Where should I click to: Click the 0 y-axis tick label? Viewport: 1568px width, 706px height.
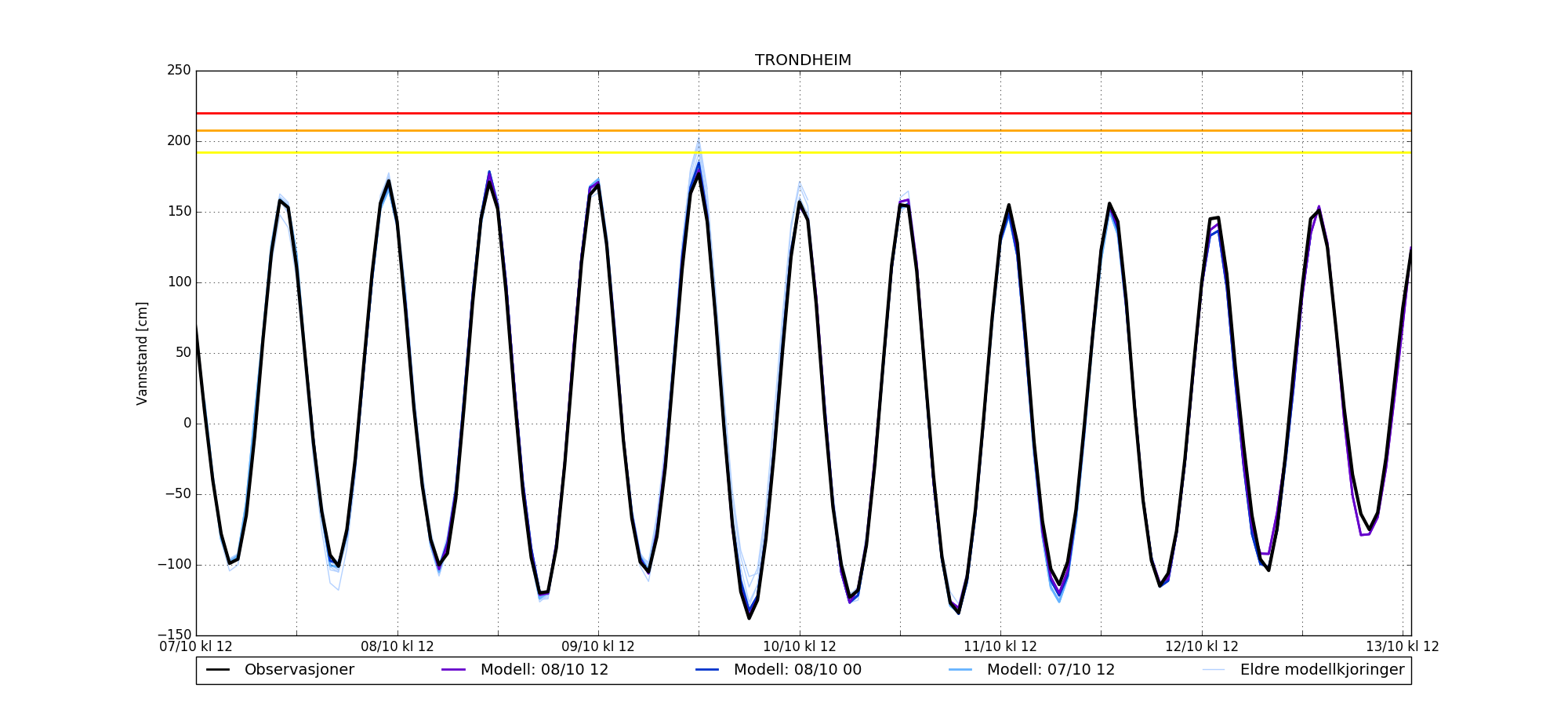(x=187, y=424)
